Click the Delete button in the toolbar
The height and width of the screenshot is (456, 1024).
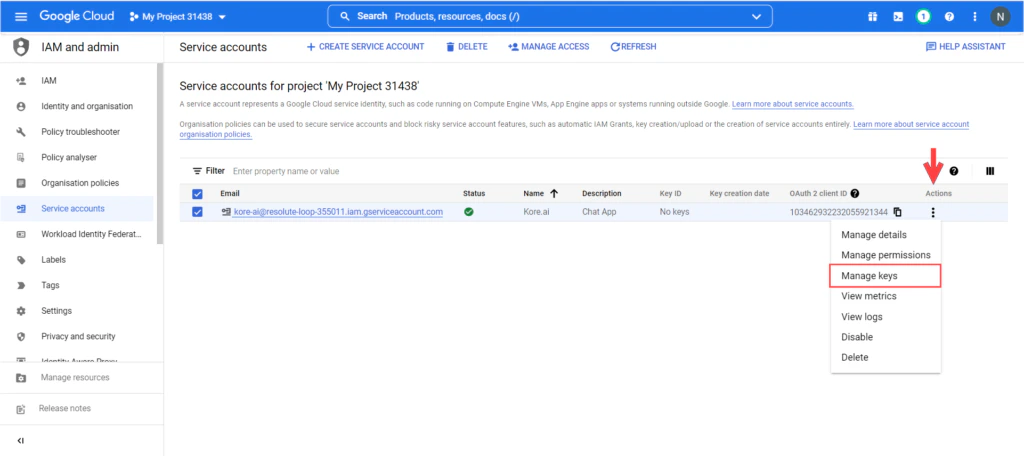466,47
